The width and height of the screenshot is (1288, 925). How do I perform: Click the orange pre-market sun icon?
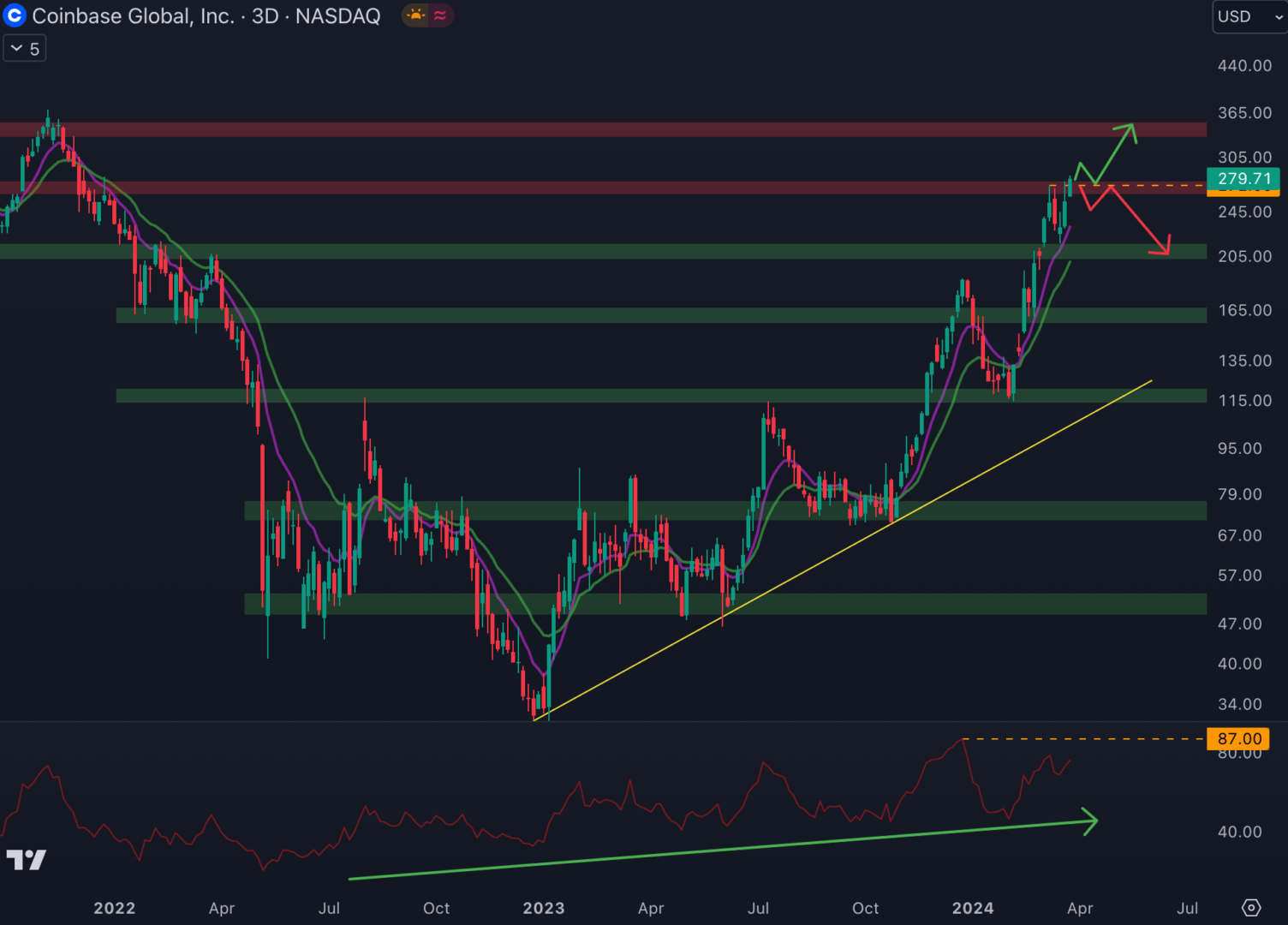point(415,15)
